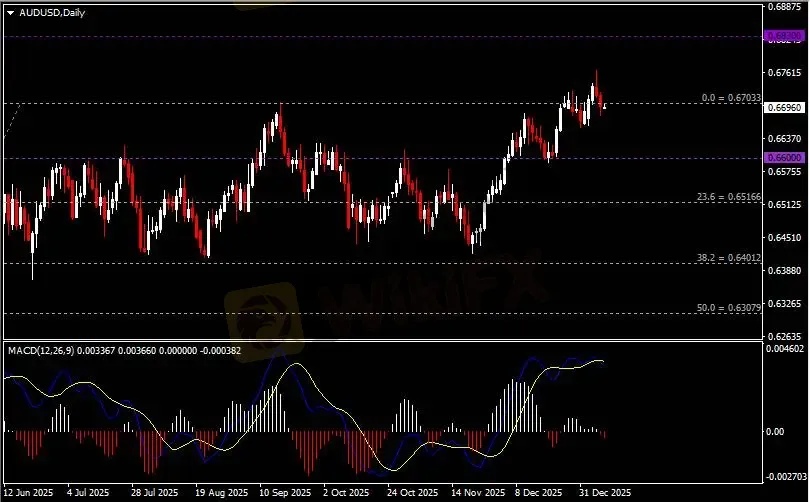
Task: Click the 8 Dec 2025 date marker
Action: tap(539, 493)
